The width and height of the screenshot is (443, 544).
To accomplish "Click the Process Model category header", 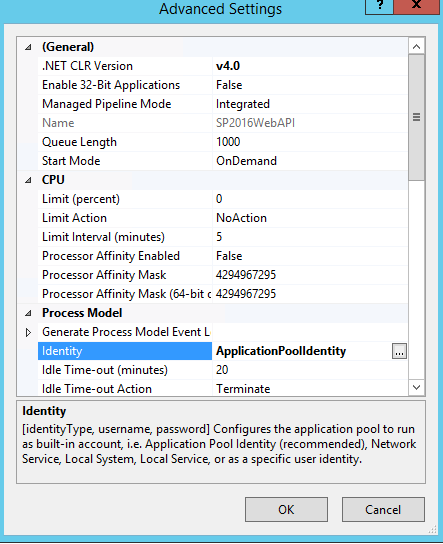I will (x=82, y=313).
